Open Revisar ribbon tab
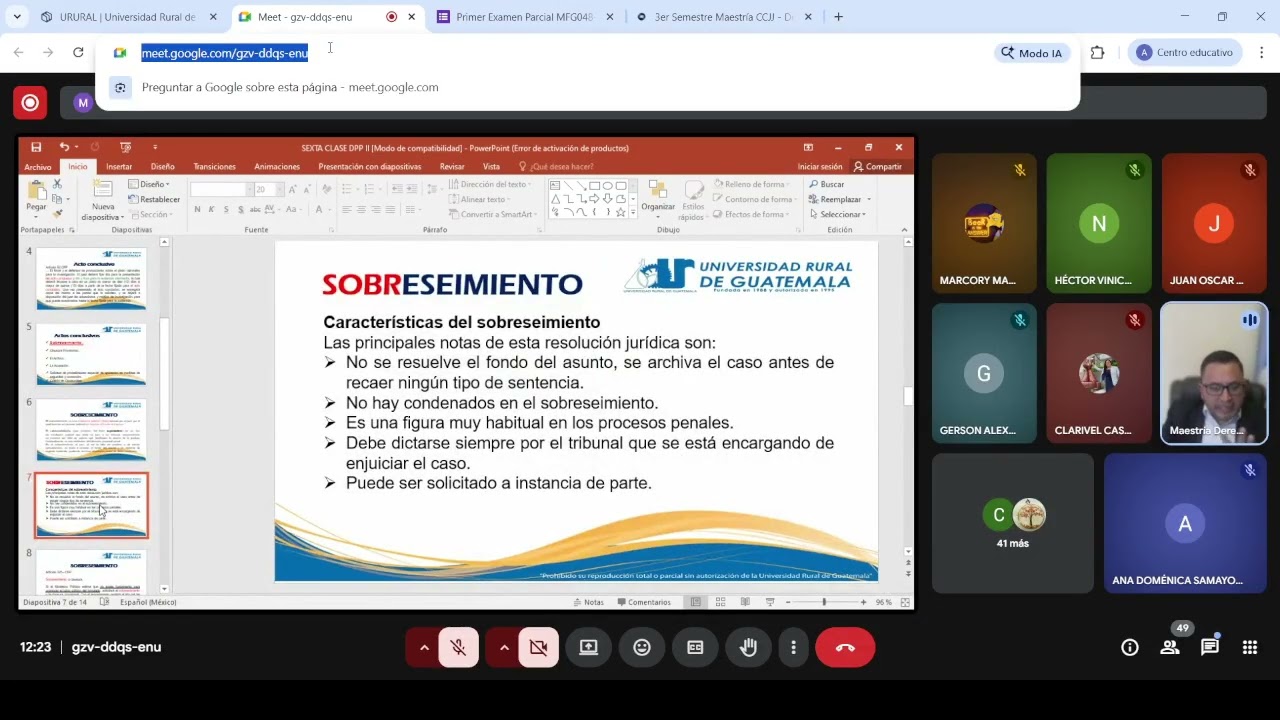The width and height of the screenshot is (1280, 720). pos(452,167)
